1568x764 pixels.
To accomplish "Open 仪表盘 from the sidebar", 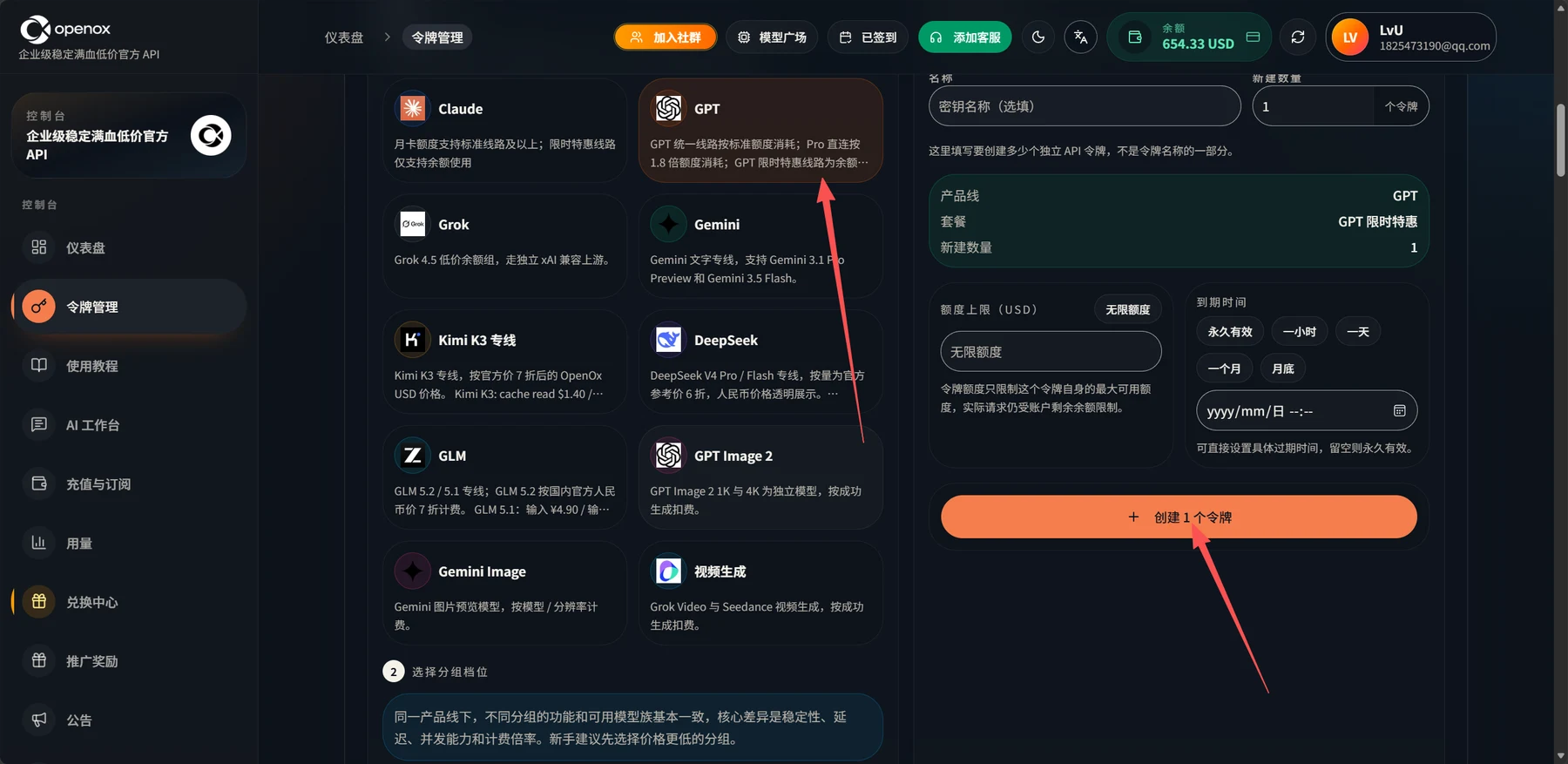I will click(x=129, y=247).
